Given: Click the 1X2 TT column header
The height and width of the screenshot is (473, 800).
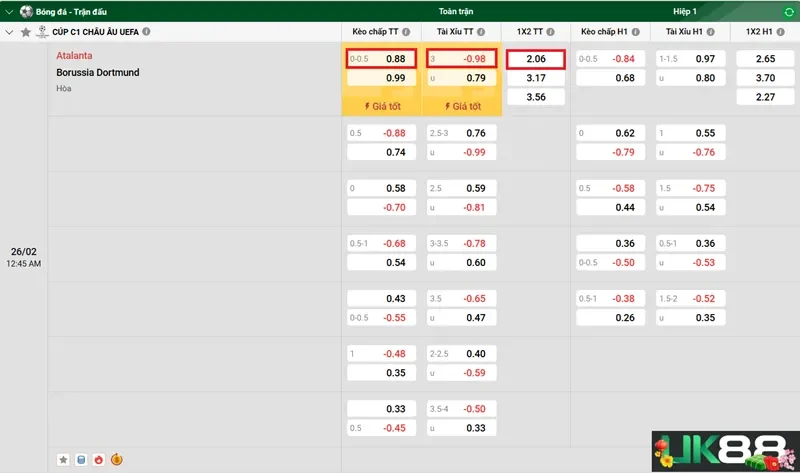Looking at the screenshot, I should tap(530, 32).
